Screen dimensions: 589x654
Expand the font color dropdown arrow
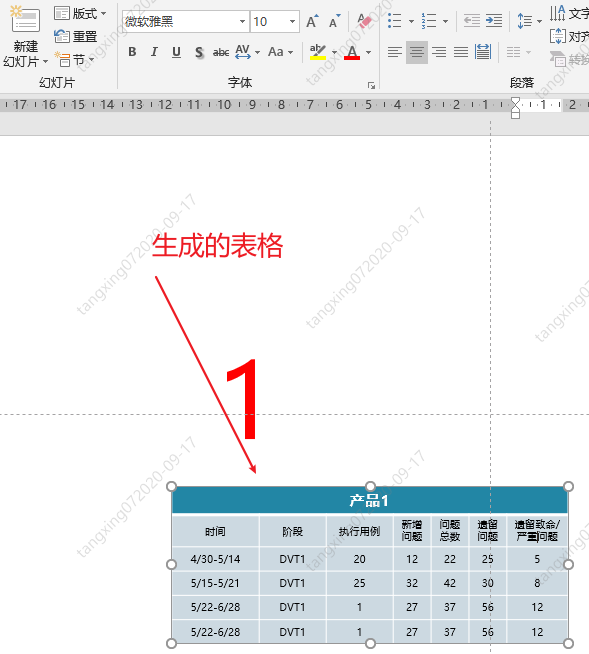point(368,53)
